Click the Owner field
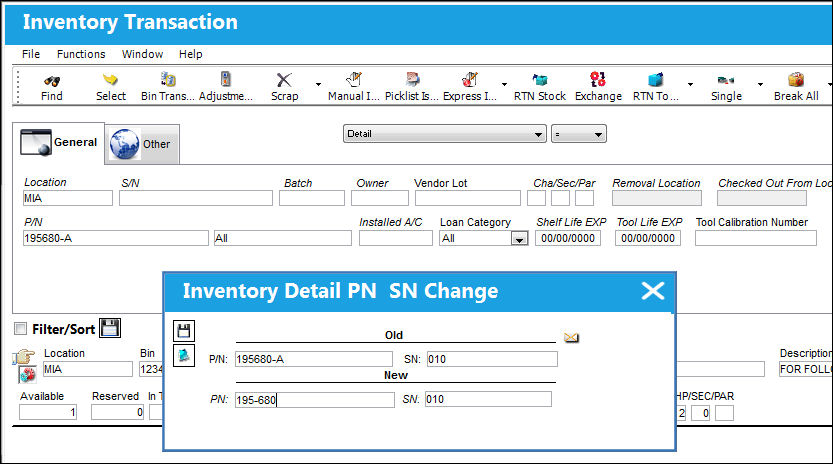Image resolution: width=833 pixels, height=464 pixels. pos(380,198)
